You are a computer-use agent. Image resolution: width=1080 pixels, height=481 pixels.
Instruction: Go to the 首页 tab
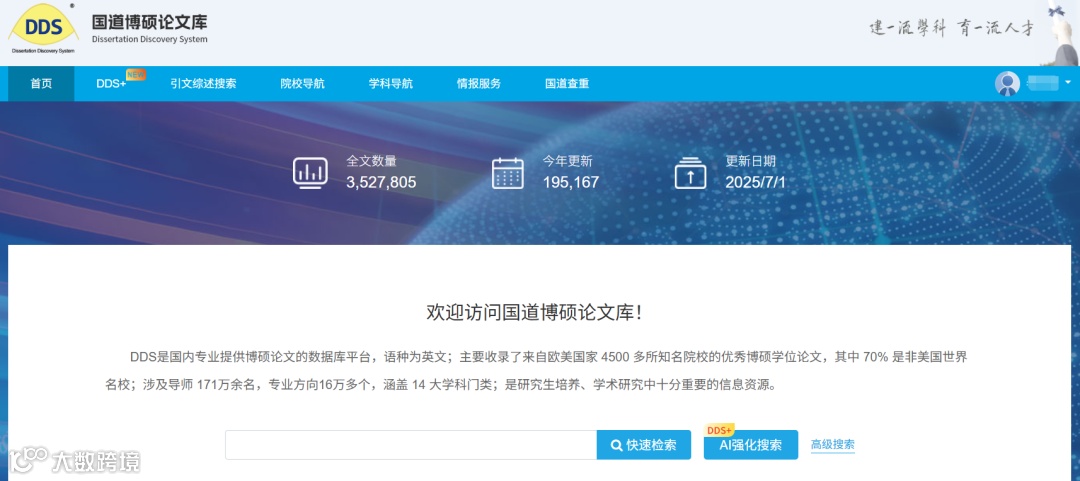click(41, 84)
